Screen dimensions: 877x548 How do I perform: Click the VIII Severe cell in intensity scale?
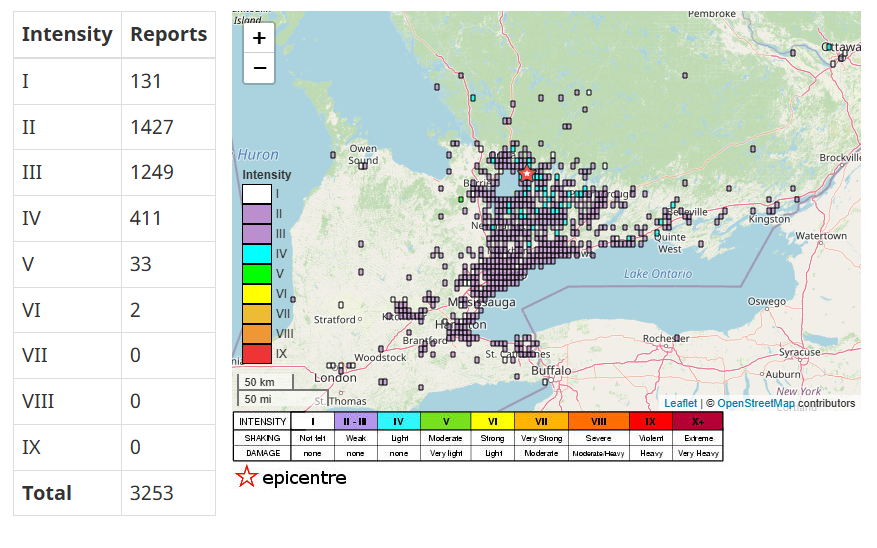click(598, 438)
